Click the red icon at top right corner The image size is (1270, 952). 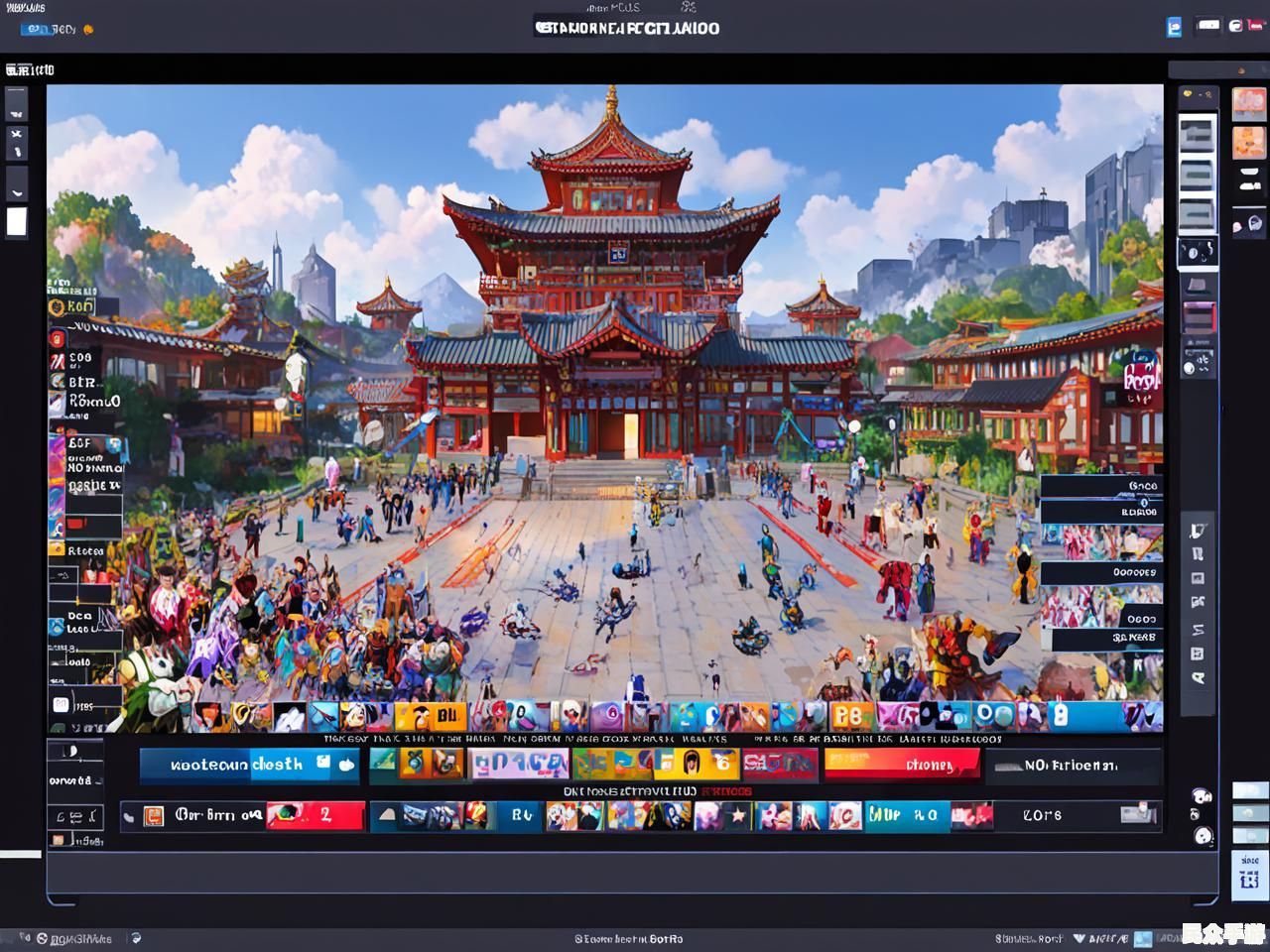[x=1253, y=26]
